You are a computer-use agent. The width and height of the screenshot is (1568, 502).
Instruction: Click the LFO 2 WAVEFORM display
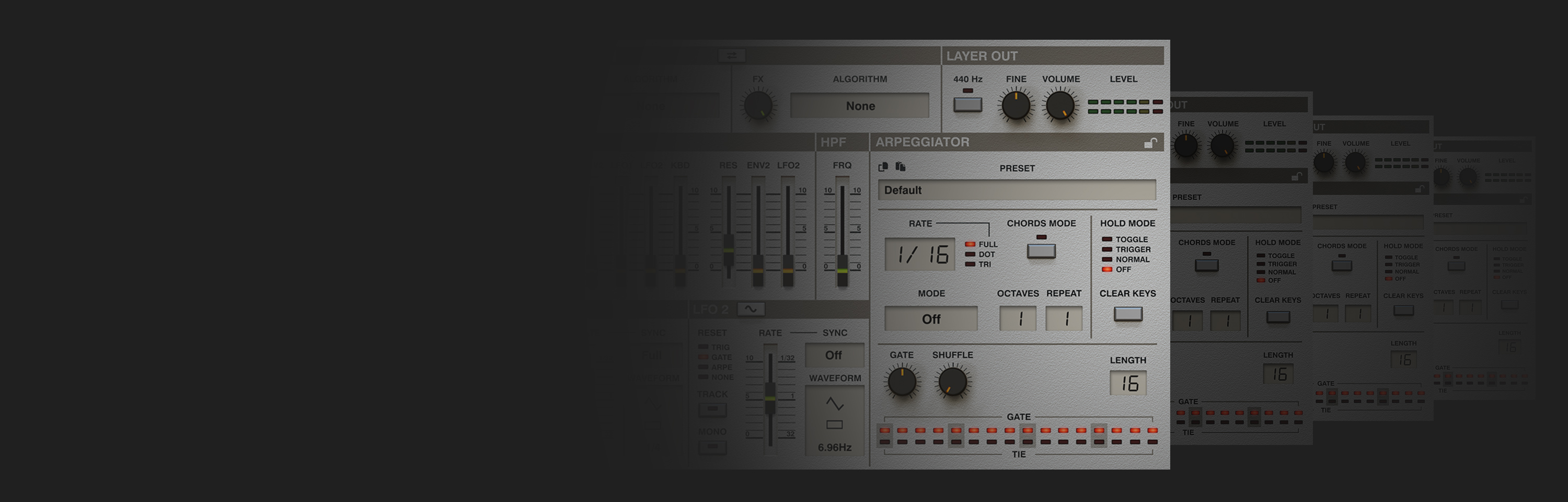pos(835,421)
